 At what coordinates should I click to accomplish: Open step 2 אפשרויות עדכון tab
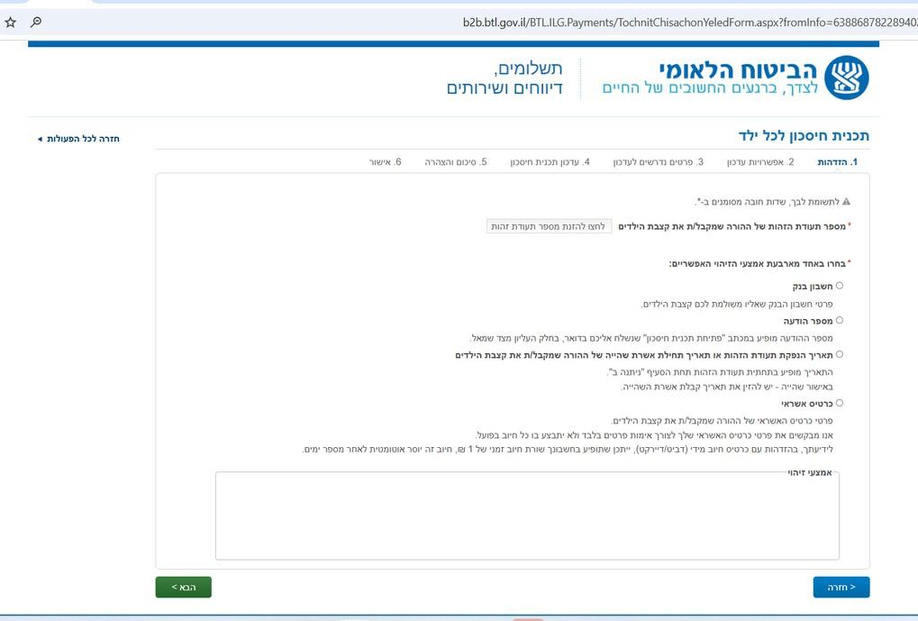[761, 162]
